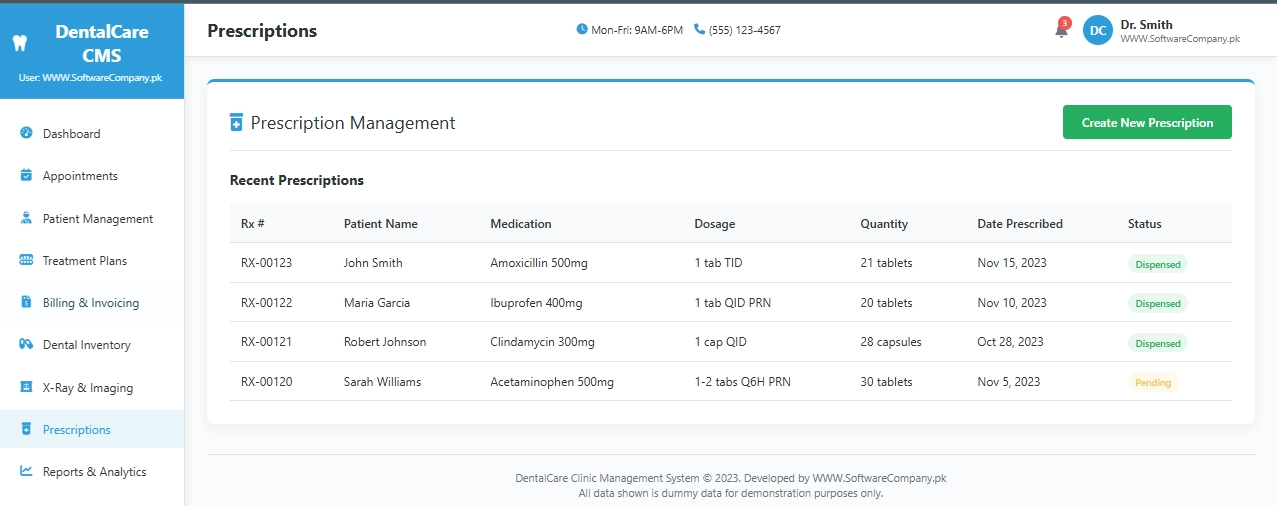Click the Appointments calendar icon
This screenshot has height=506, width=1277.
(x=27, y=176)
